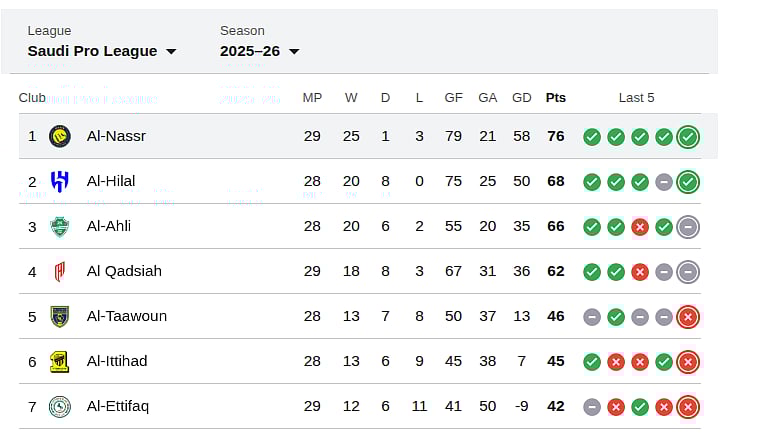Click the Al-Hilal club crest icon
779x437 pixels.
coord(60,181)
